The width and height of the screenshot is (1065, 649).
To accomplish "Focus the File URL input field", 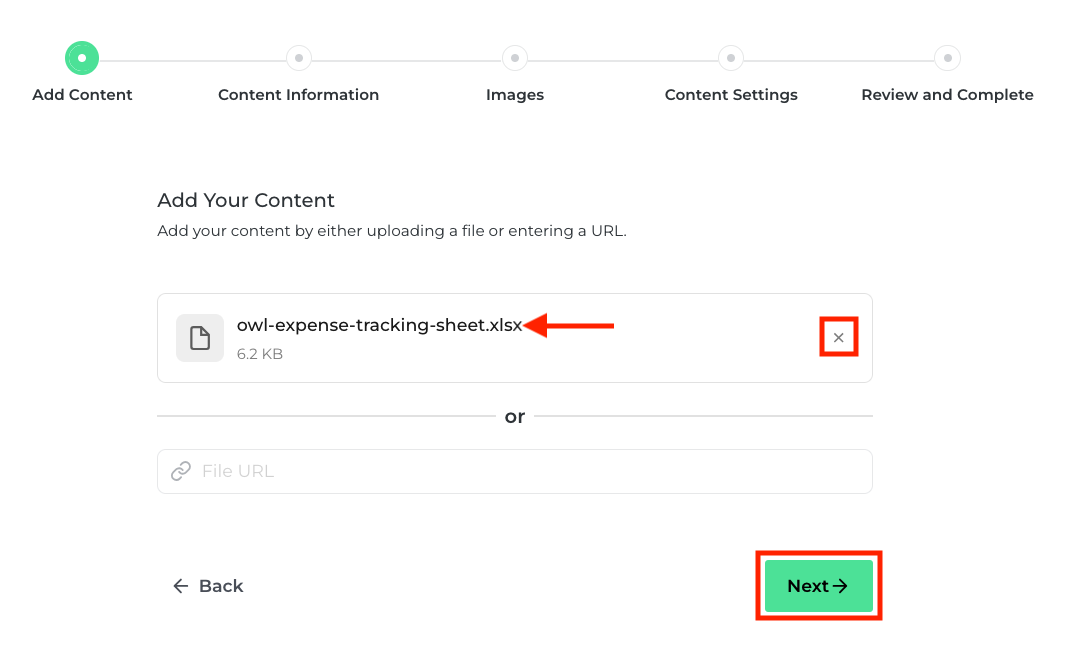I will [530, 471].
